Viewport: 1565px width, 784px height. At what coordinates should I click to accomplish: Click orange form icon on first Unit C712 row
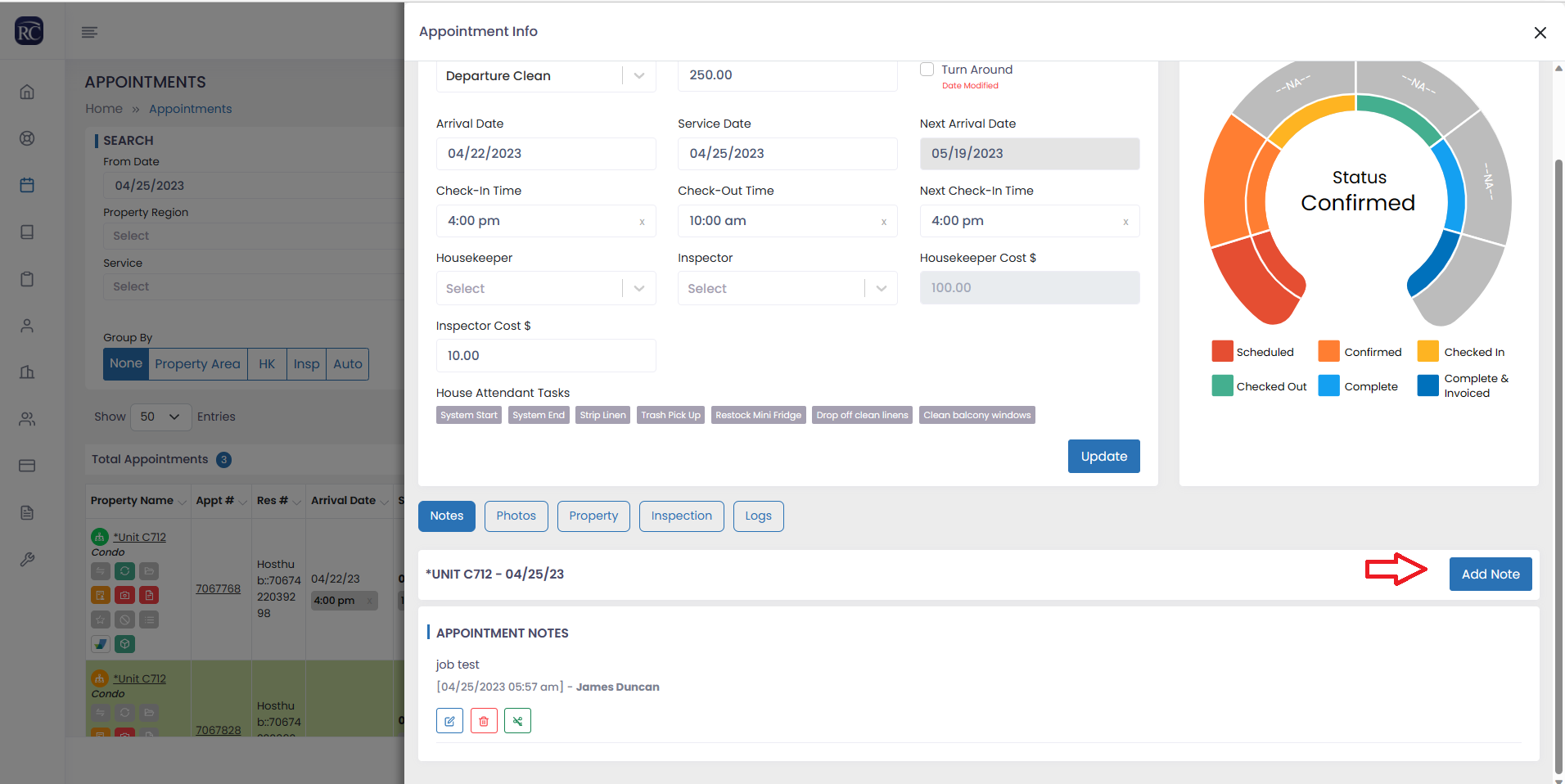pyautogui.click(x=101, y=595)
